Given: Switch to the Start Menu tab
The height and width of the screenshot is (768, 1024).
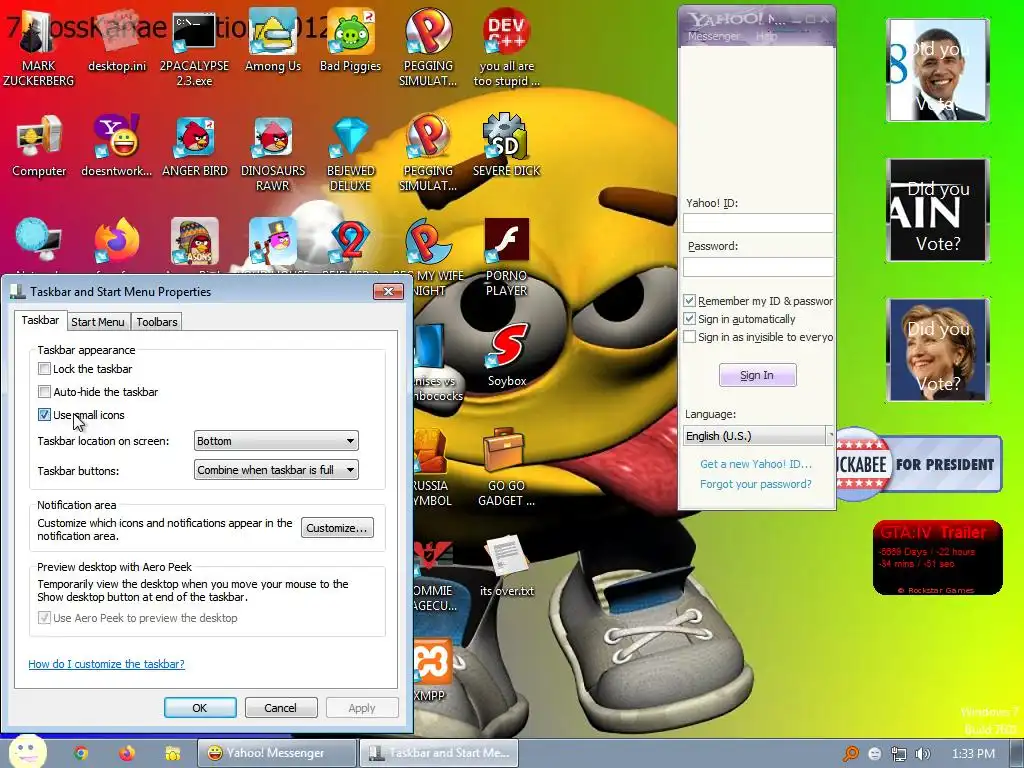Looking at the screenshot, I should pyautogui.click(x=97, y=322).
